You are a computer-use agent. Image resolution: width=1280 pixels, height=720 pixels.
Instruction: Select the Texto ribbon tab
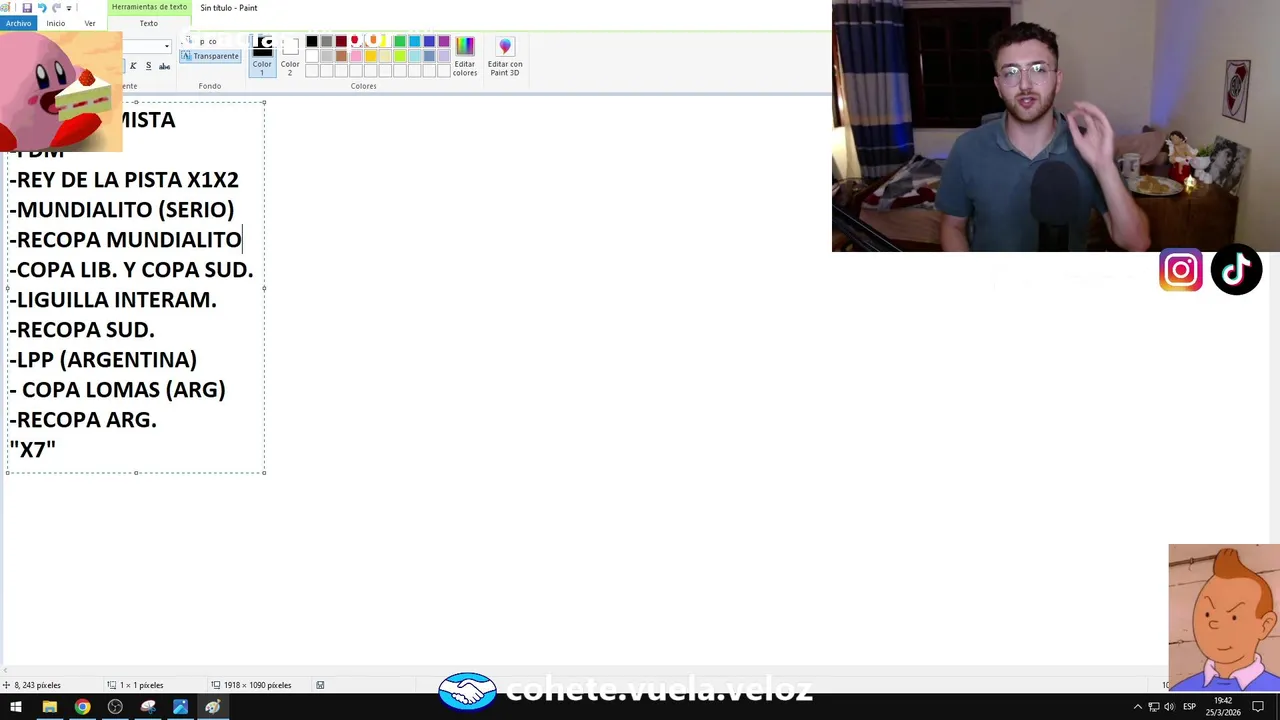pyautogui.click(x=148, y=23)
